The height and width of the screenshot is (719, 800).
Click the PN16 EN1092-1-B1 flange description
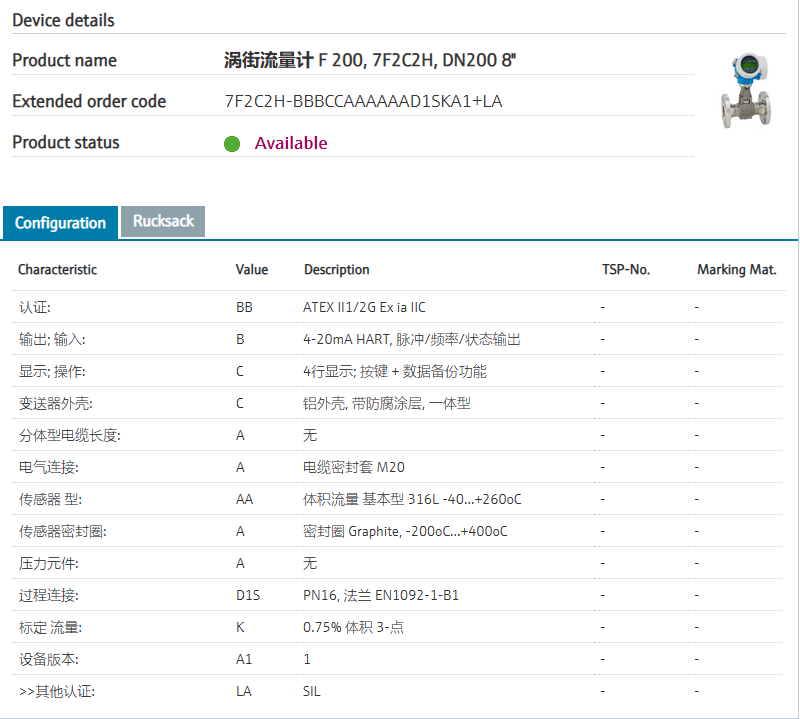point(381,595)
